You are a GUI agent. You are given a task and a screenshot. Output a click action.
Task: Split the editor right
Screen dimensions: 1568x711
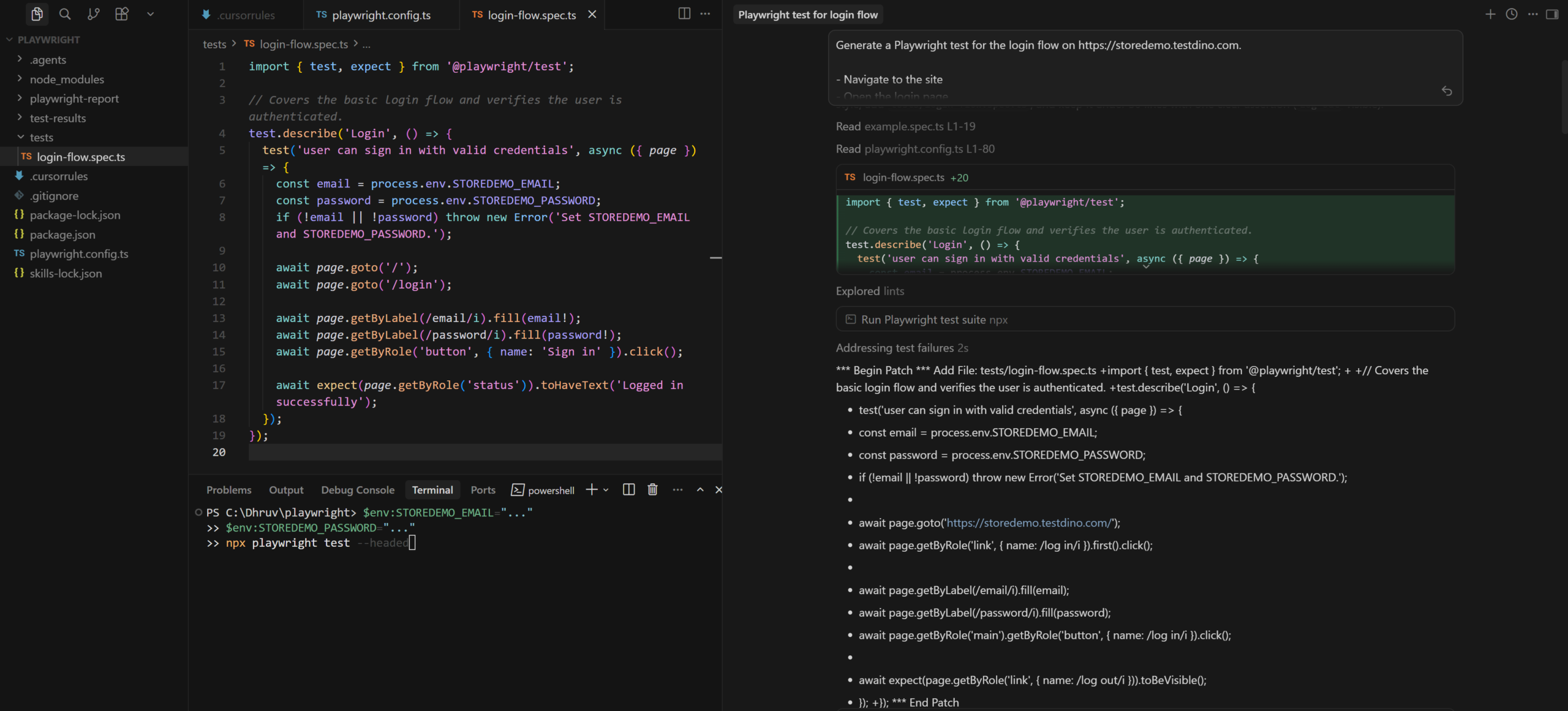coord(684,13)
